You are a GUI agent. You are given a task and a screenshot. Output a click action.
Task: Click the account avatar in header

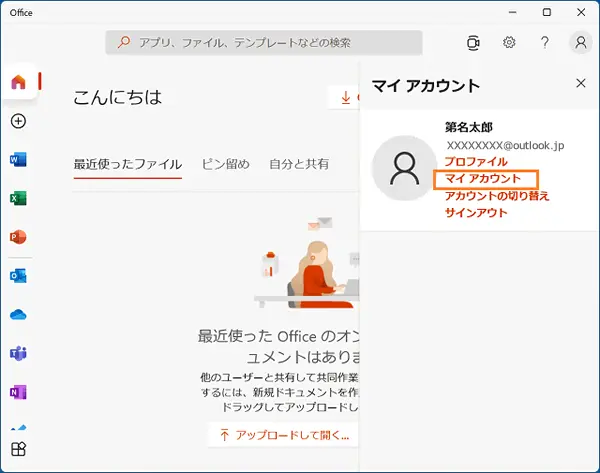[x=580, y=42]
